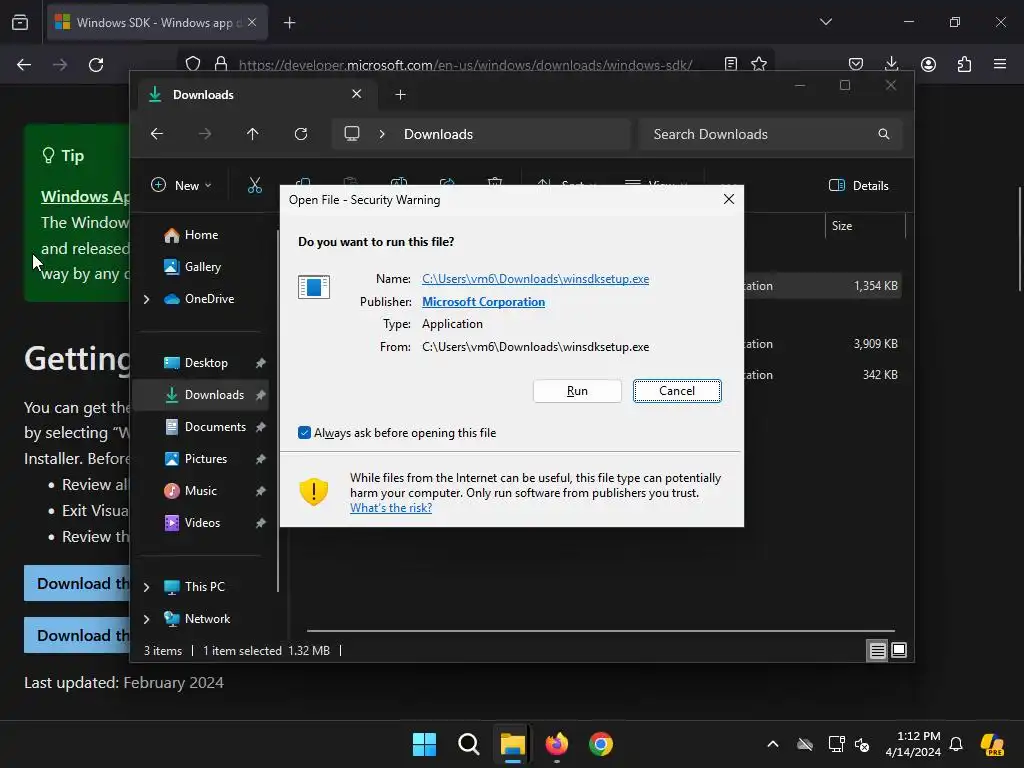
Task: Open the What's the risk? link
Action: pyautogui.click(x=391, y=507)
